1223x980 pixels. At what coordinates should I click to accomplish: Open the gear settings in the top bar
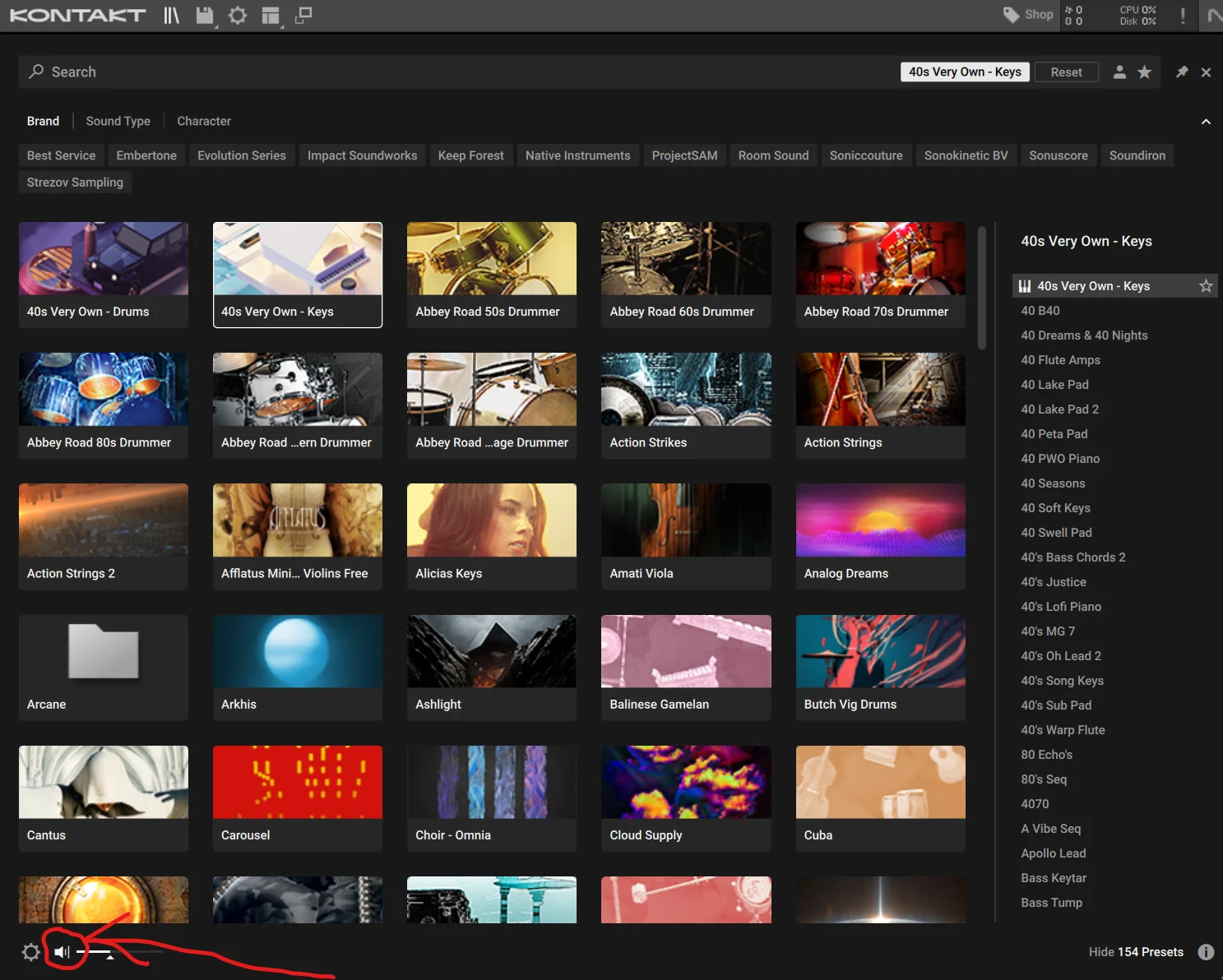[x=238, y=16]
